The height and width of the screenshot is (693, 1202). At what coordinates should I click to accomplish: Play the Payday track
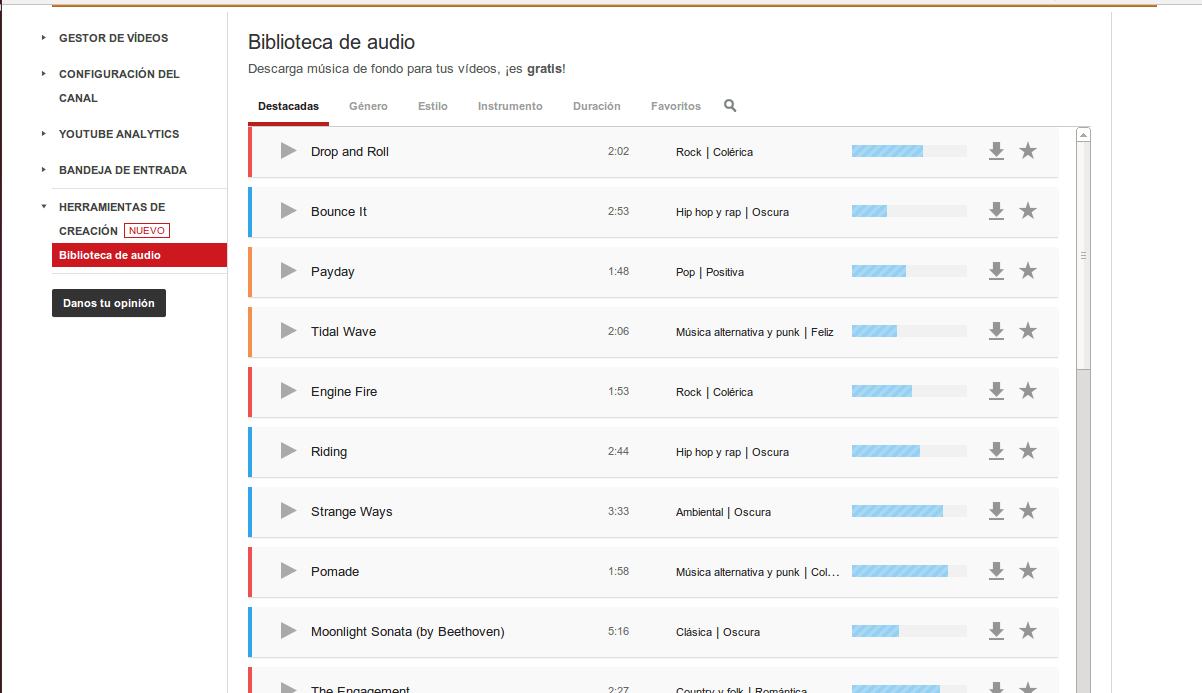[x=289, y=271]
